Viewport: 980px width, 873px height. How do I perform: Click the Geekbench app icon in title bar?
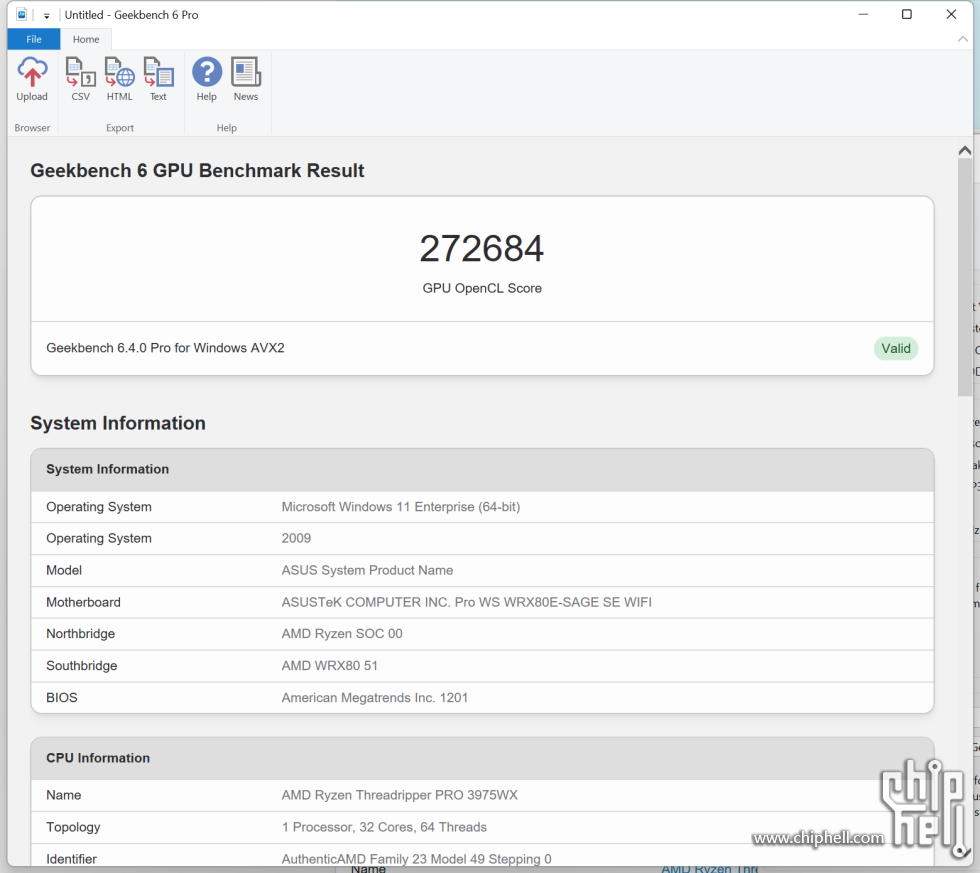(21, 14)
